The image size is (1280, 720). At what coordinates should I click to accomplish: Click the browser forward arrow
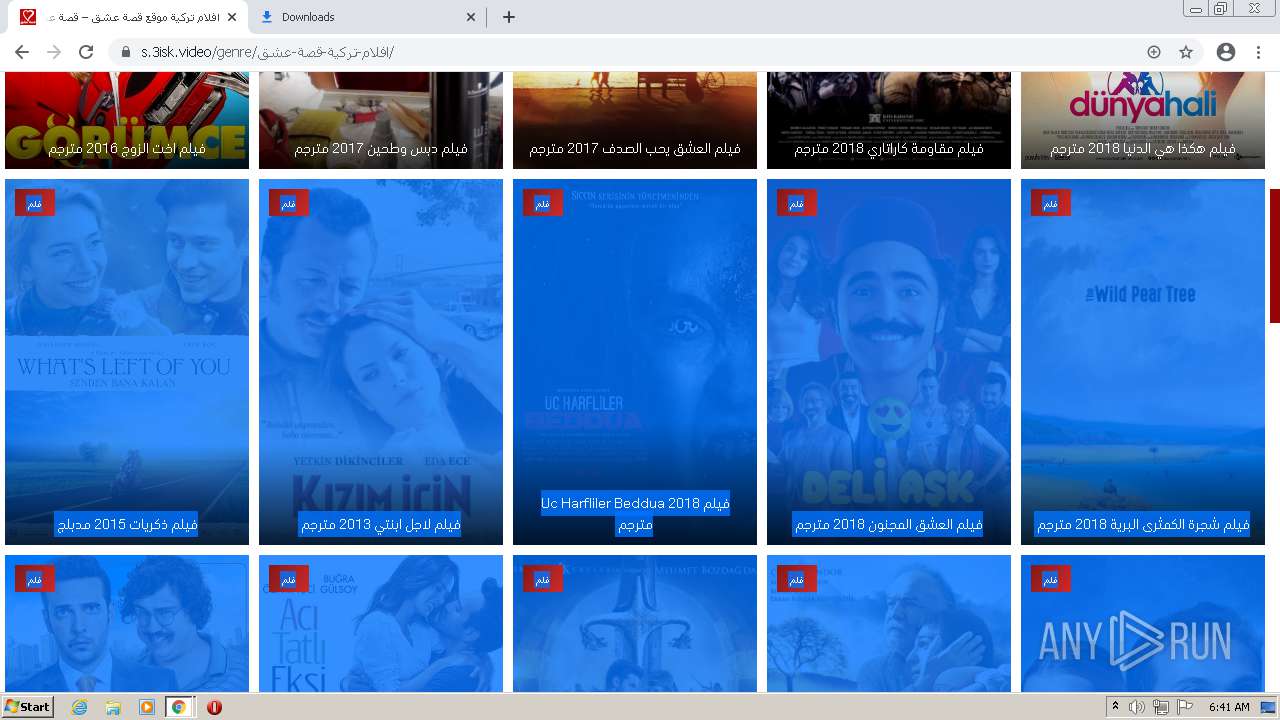pyautogui.click(x=54, y=52)
